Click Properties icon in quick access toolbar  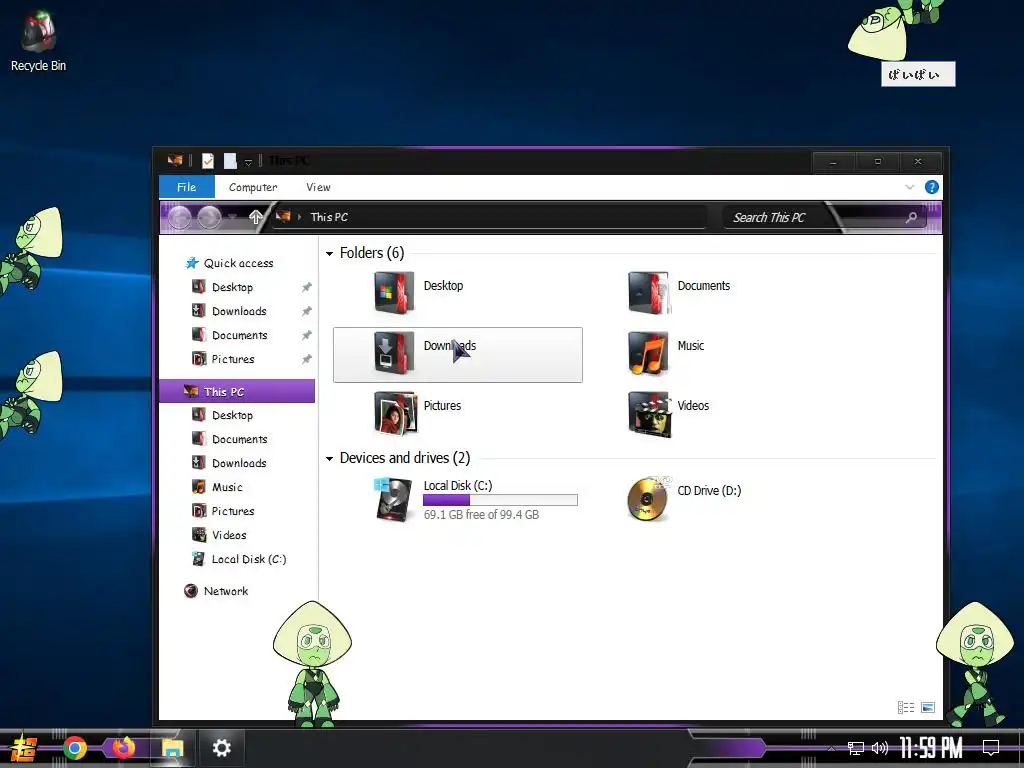[208, 161]
